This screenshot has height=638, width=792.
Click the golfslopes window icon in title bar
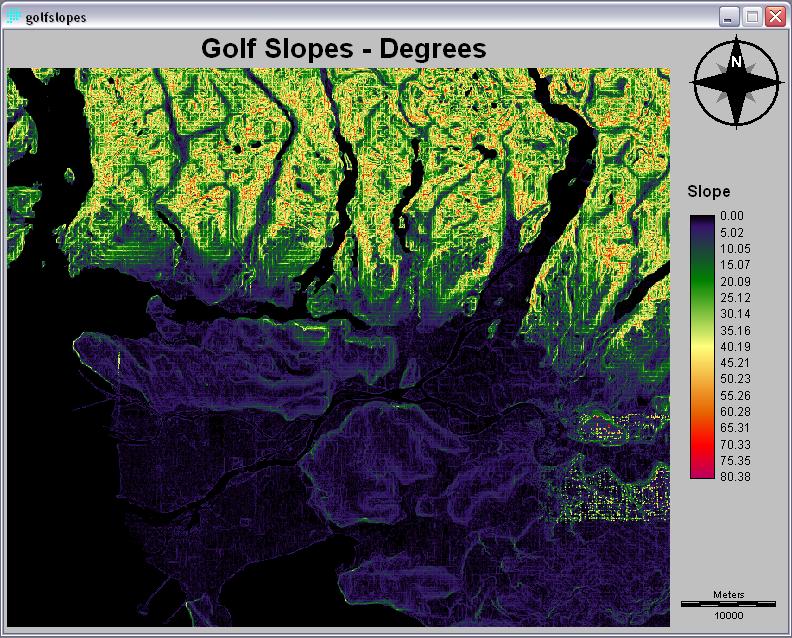(x=14, y=17)
